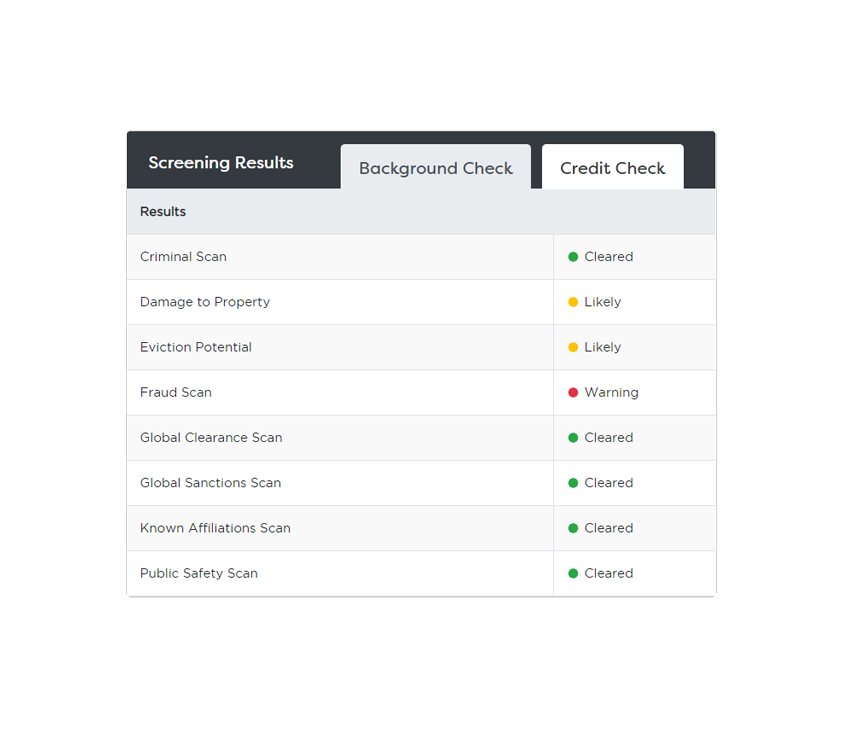Click the Known Affiliations Scan label

tap(215, 528)
